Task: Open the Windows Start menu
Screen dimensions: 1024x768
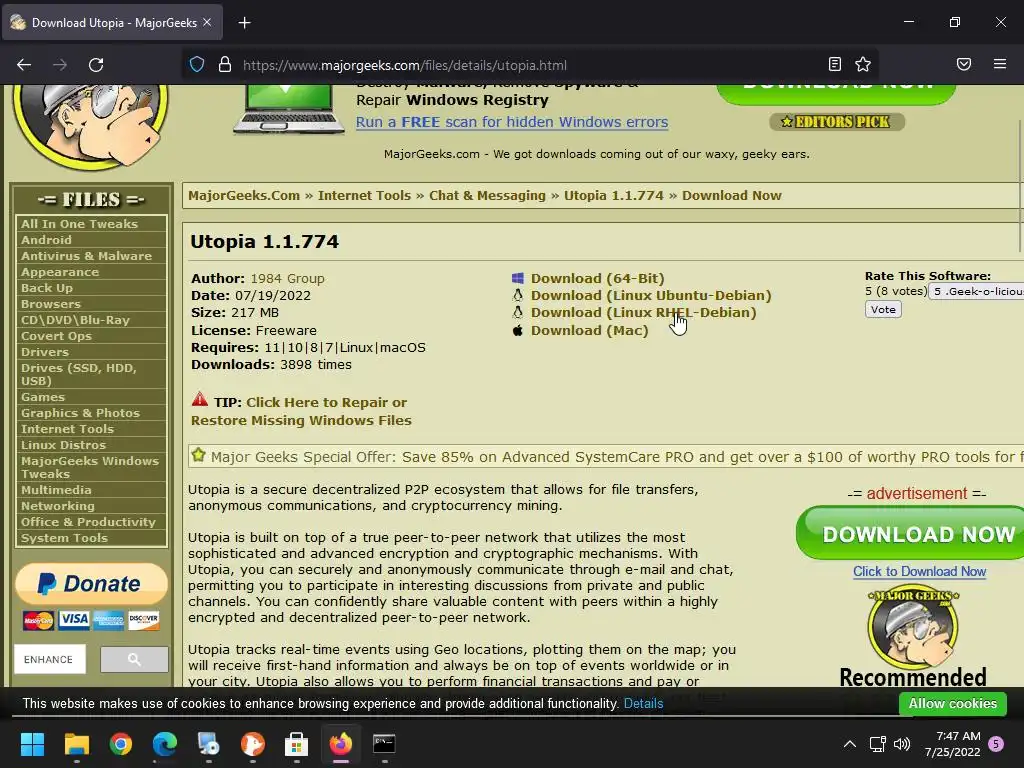Action: [32, 744]
